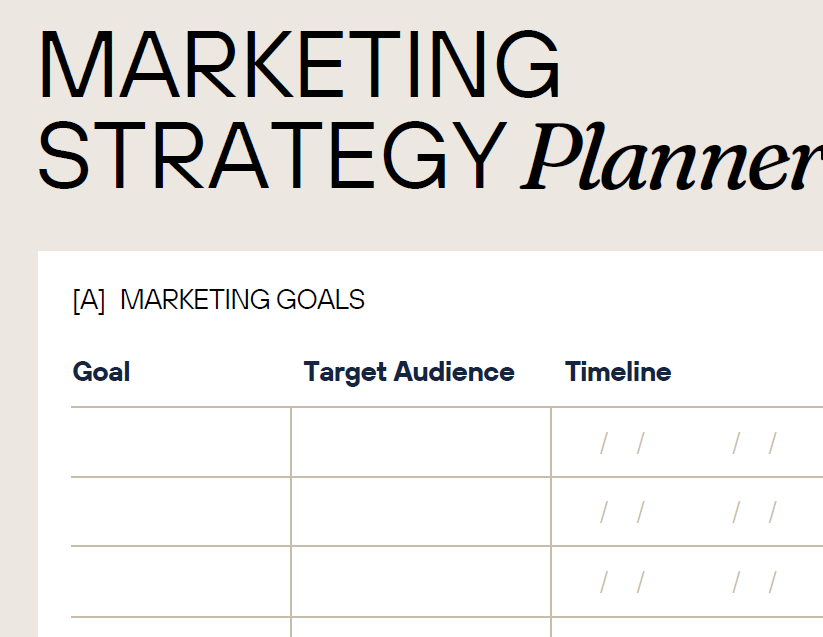823x637 pixels.
Task: Focus the third row Goal cell
Action: pyautogui.click(x=181, y=582)
